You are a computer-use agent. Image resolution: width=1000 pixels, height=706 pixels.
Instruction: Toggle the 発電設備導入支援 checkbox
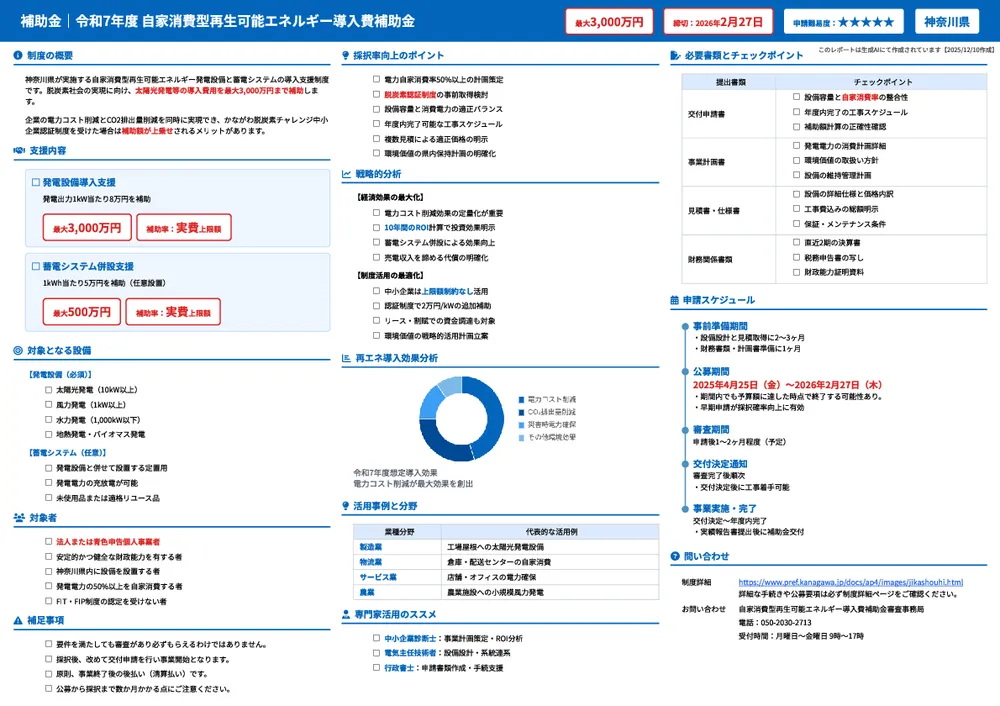[x=35, y=183]
